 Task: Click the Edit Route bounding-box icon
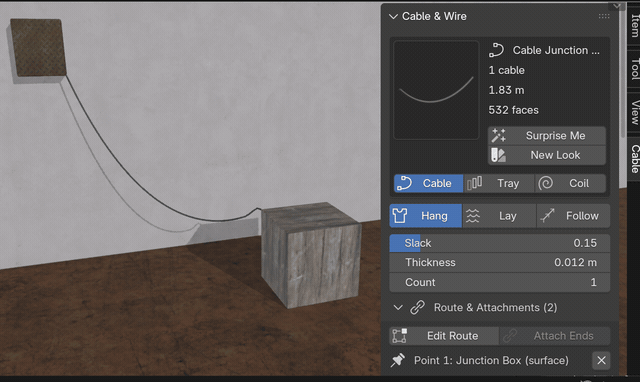(x=399, y=336)
